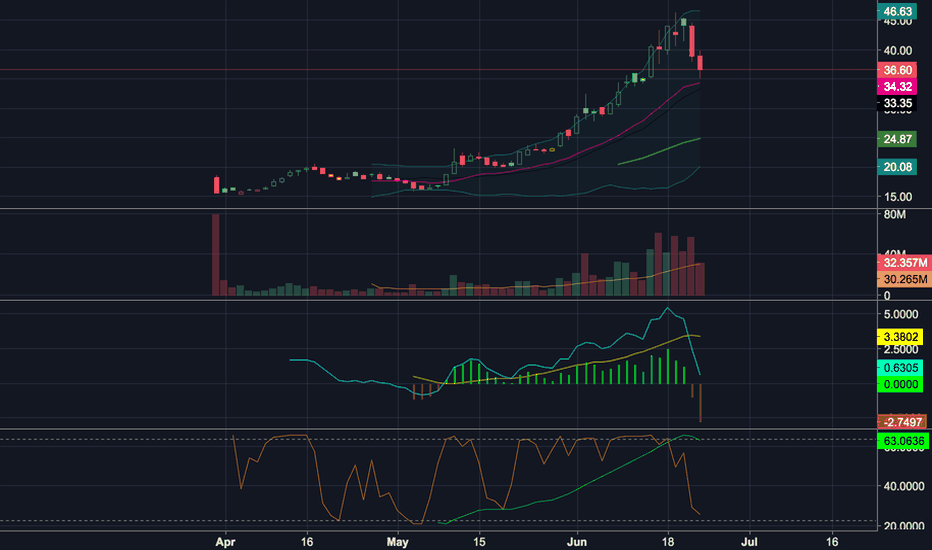The image size is (932, 550).
Task: Click the 18 date label in June
Action: pos(668,542)
